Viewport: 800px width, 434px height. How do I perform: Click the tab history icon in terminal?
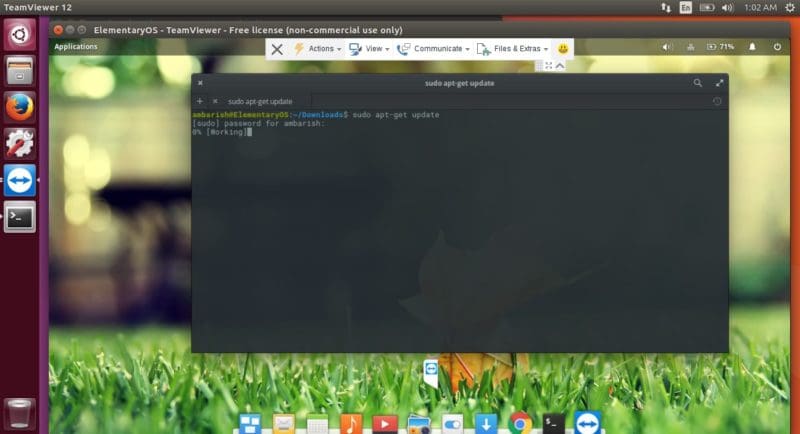point(717,101)
